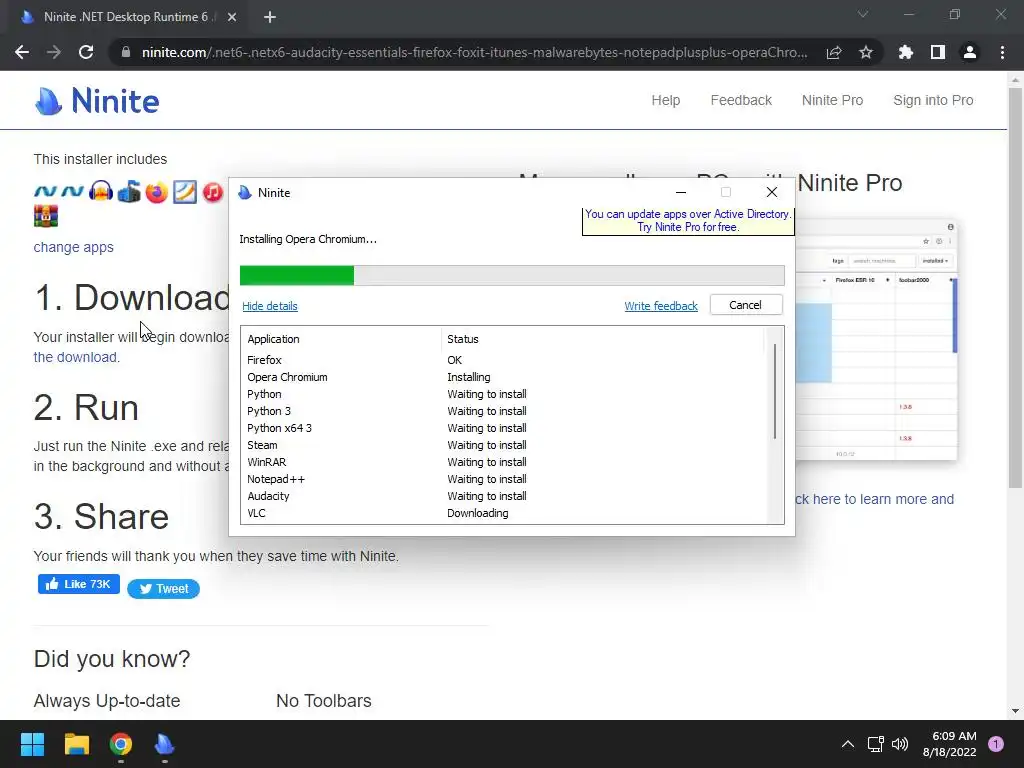Viewport: 1024px width, 768px height.
Task: Open the Help page link
Action: 665,101
